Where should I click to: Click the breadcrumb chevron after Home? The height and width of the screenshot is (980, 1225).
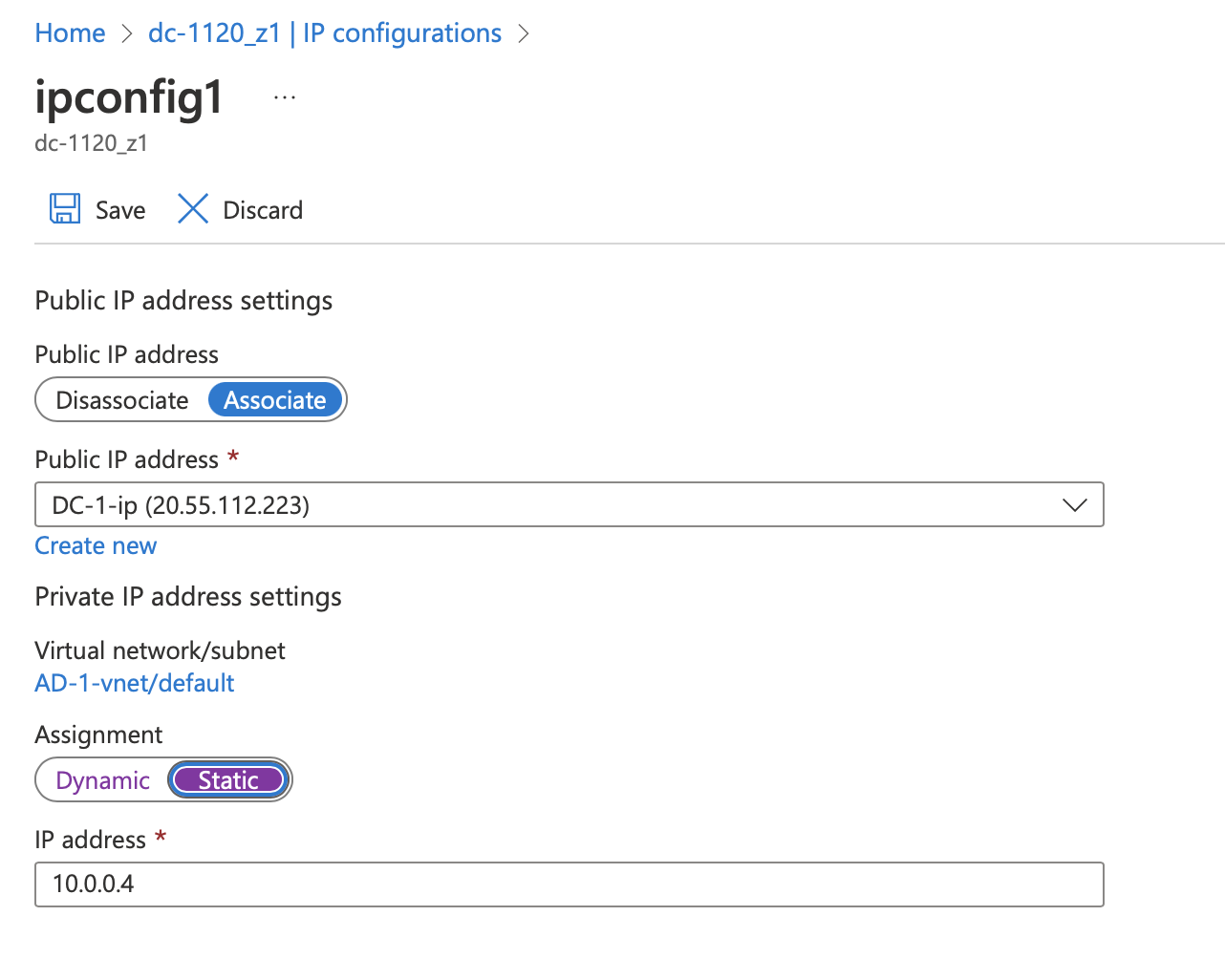coord(125,32)
